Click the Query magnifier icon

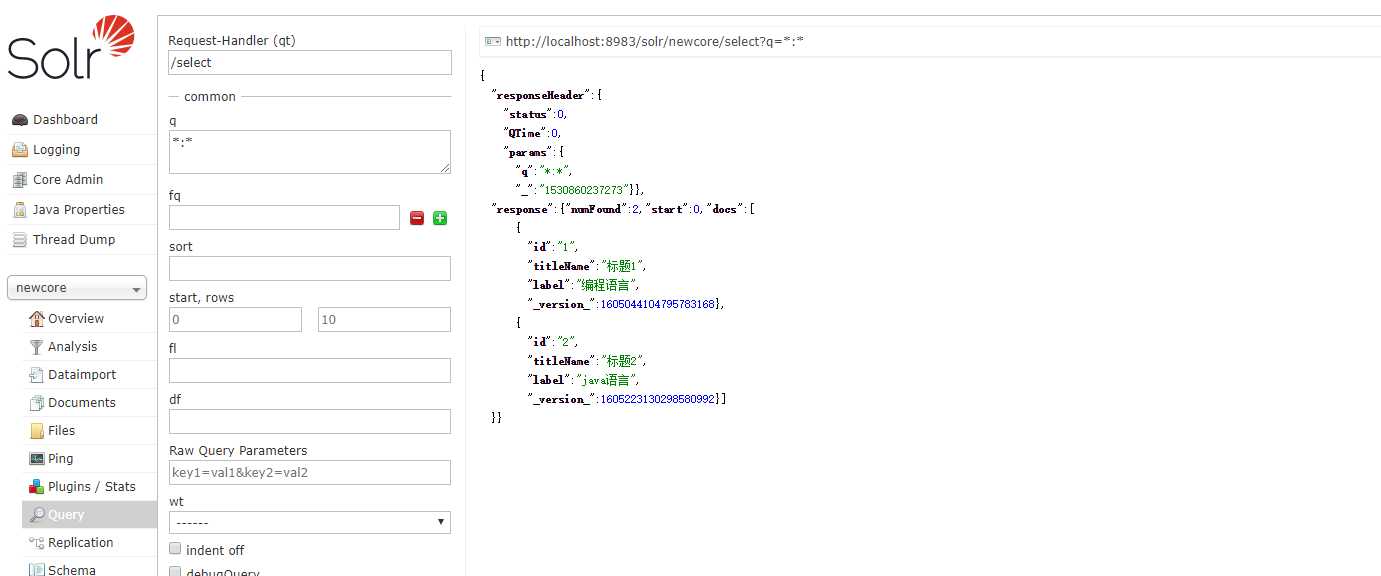pos(37,515)
